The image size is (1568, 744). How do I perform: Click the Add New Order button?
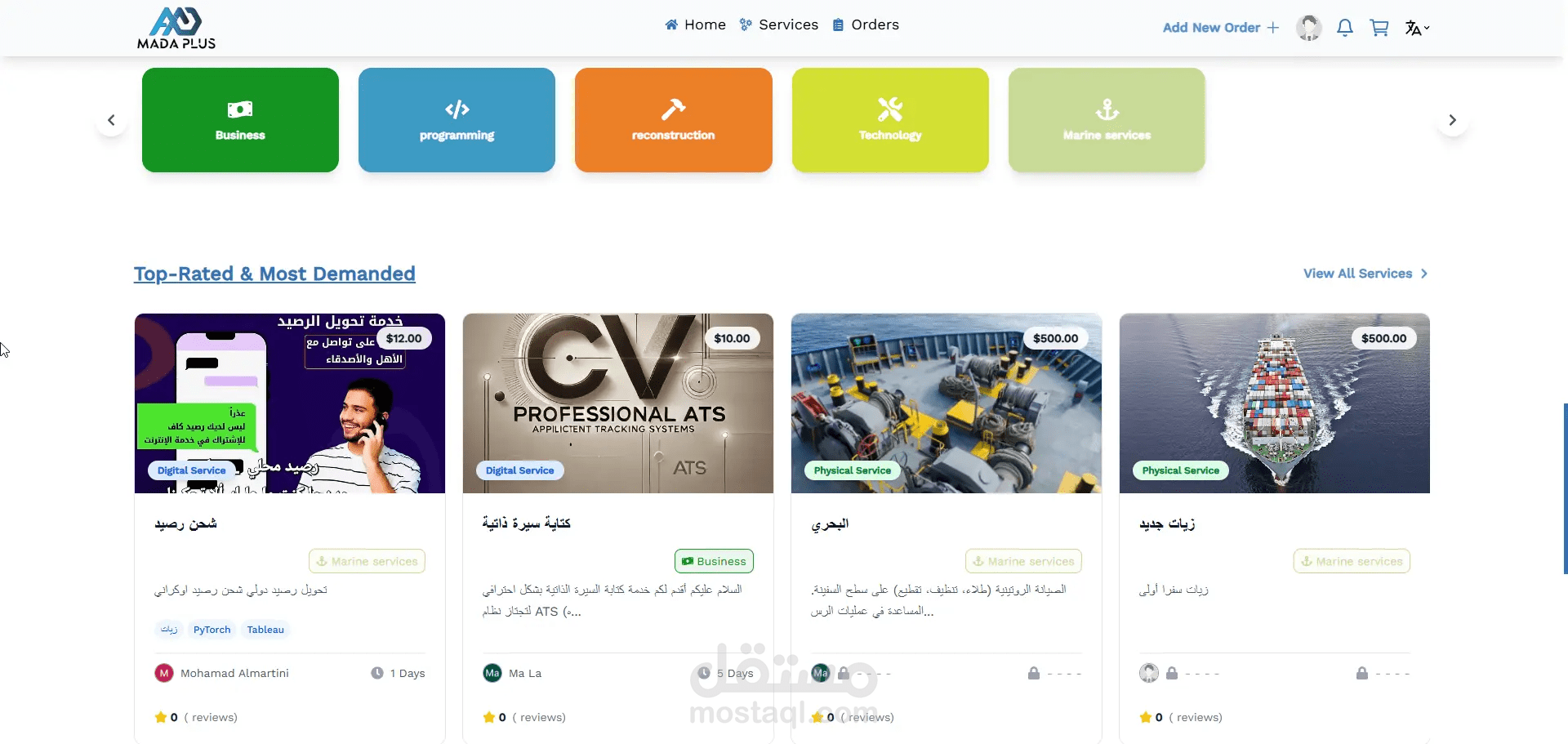coord(1221,28)
